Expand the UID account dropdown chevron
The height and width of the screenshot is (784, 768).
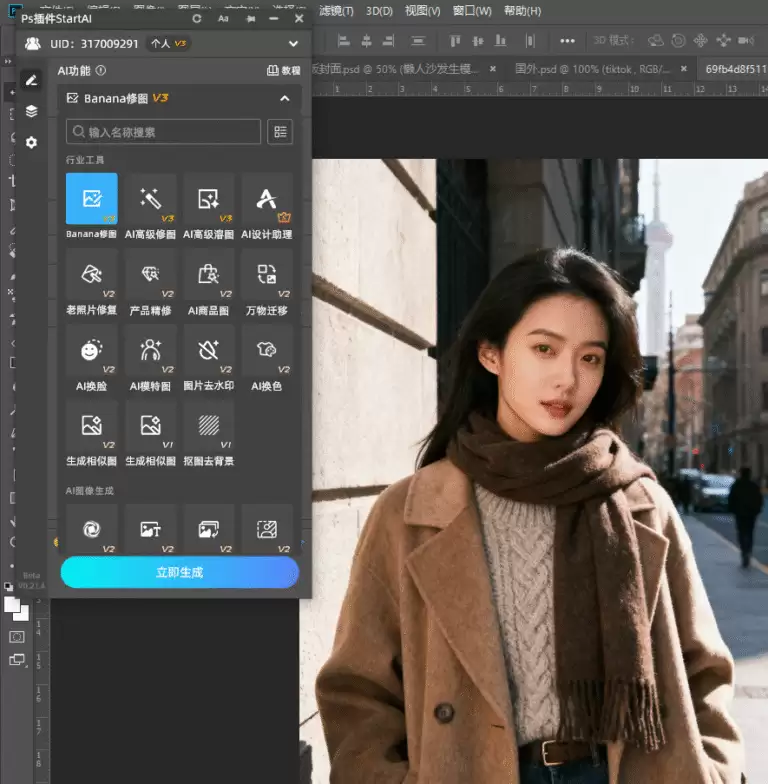point(294,44)
